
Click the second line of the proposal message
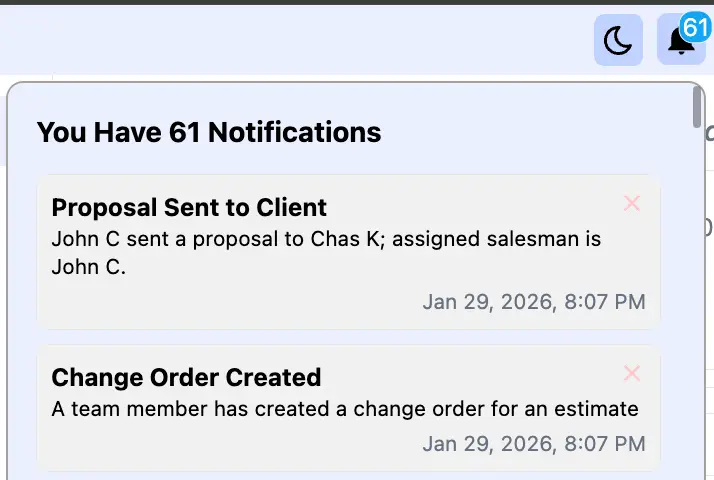88,267
